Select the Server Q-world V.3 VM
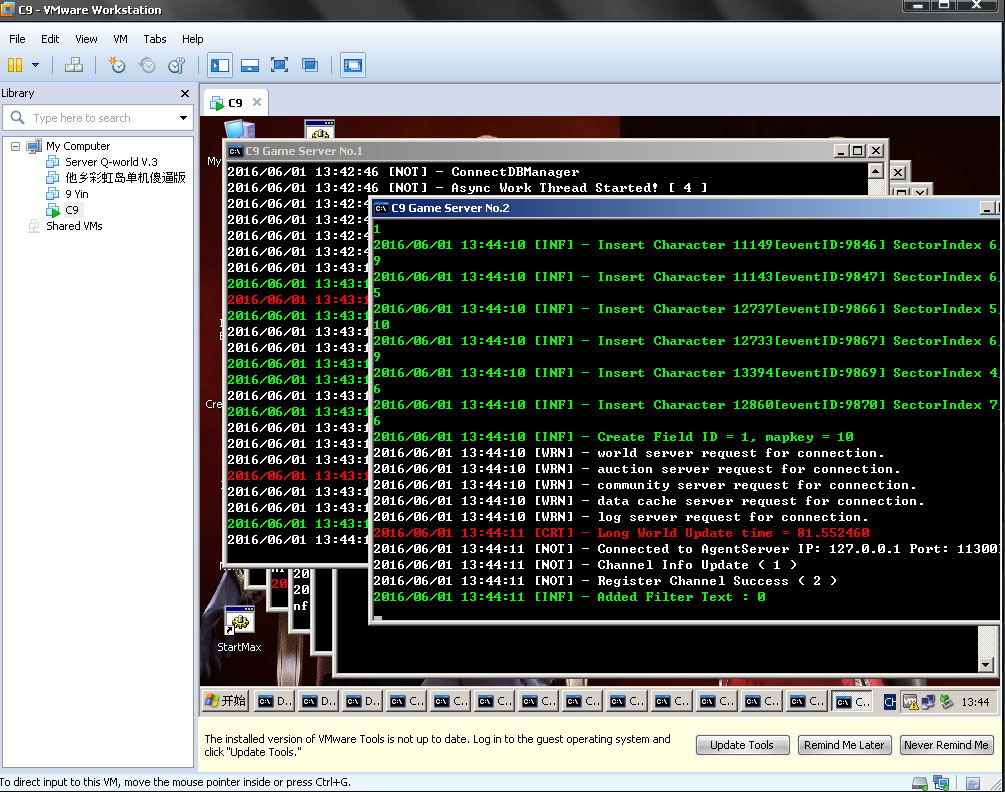The image size is (1005, 792). [x=111, y=162]
